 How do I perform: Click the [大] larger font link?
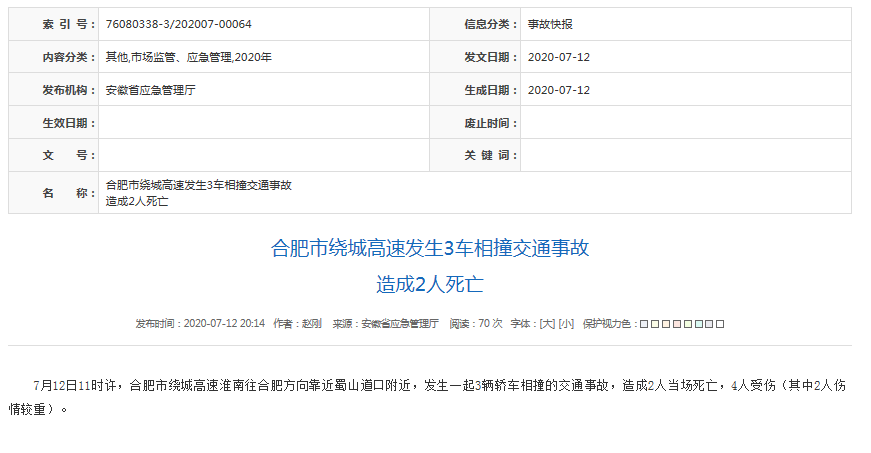(547, 324)
